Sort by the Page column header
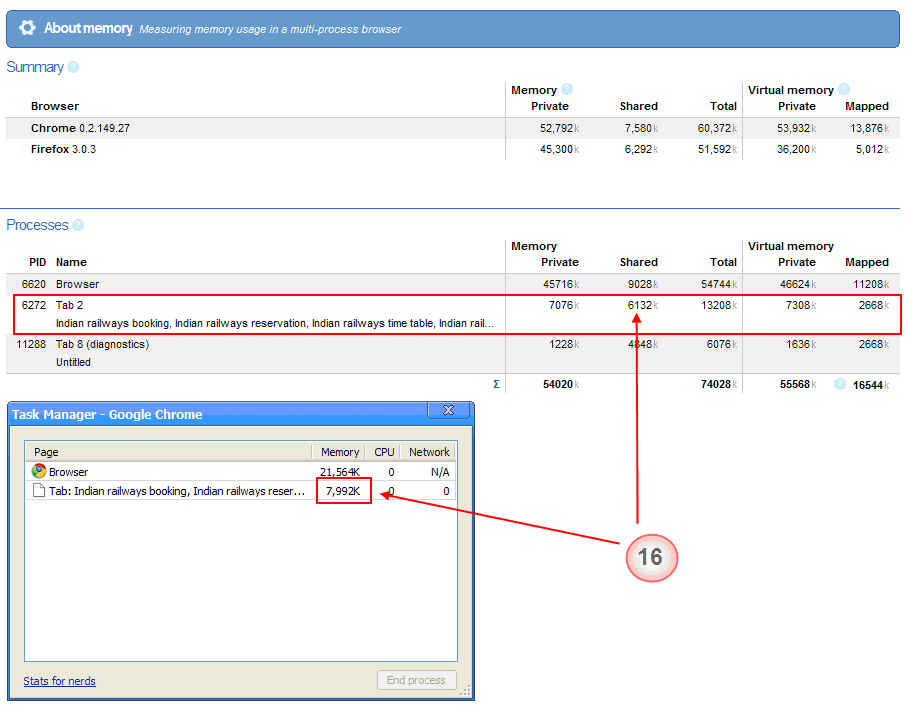Viewport: 905px width, 705px height. [168, 452]
